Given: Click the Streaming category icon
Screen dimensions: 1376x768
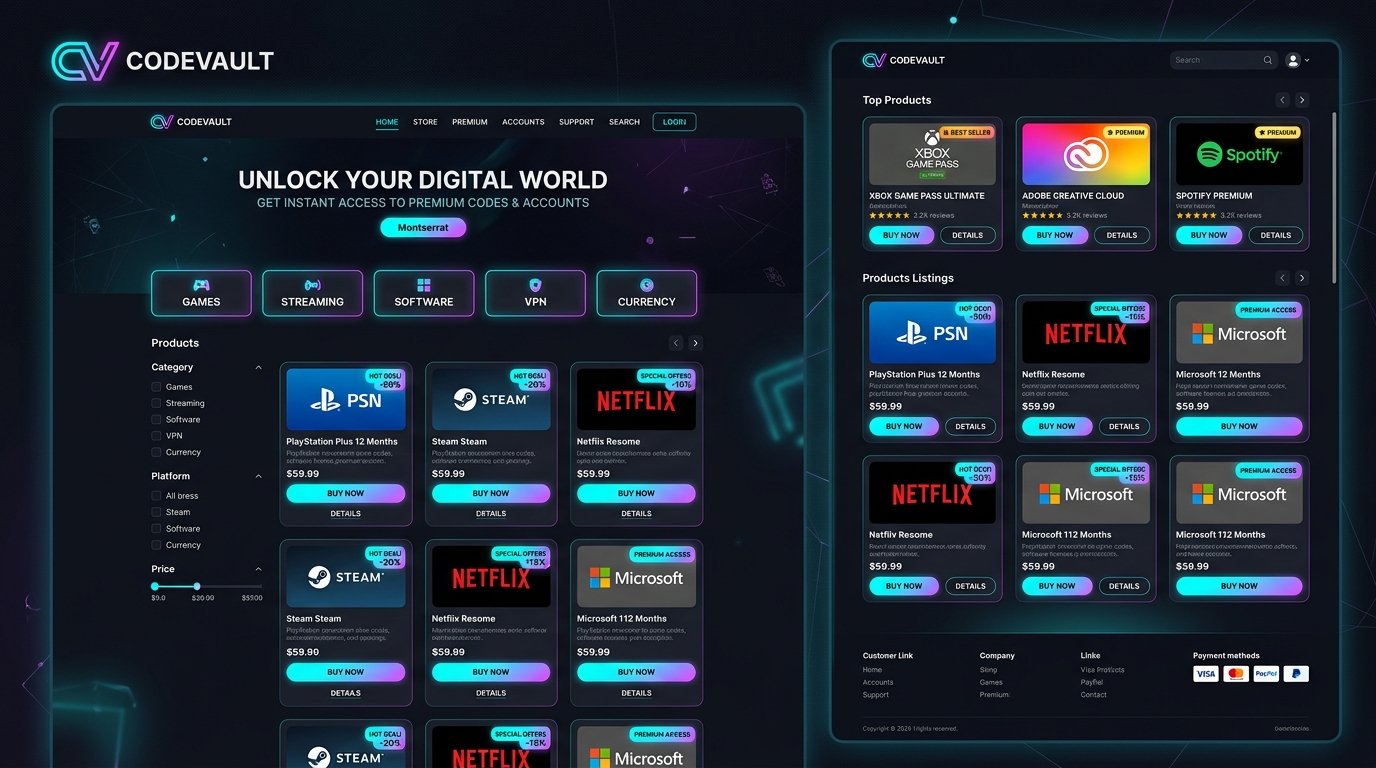Looking at the screenshot, I should 312,285.
